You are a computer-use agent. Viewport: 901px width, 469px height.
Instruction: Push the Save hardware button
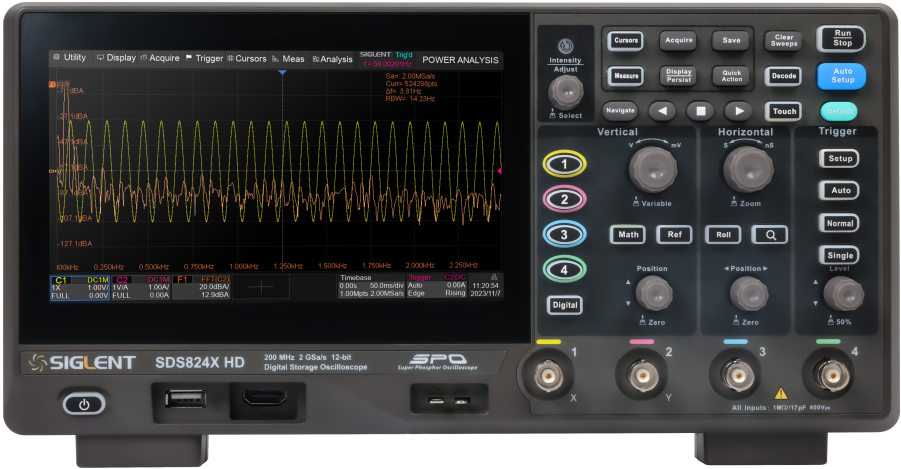tap(731, 40)
